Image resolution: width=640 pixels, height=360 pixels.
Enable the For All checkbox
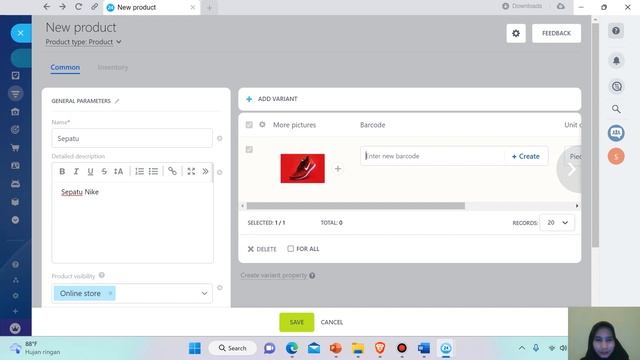[290, 249]
